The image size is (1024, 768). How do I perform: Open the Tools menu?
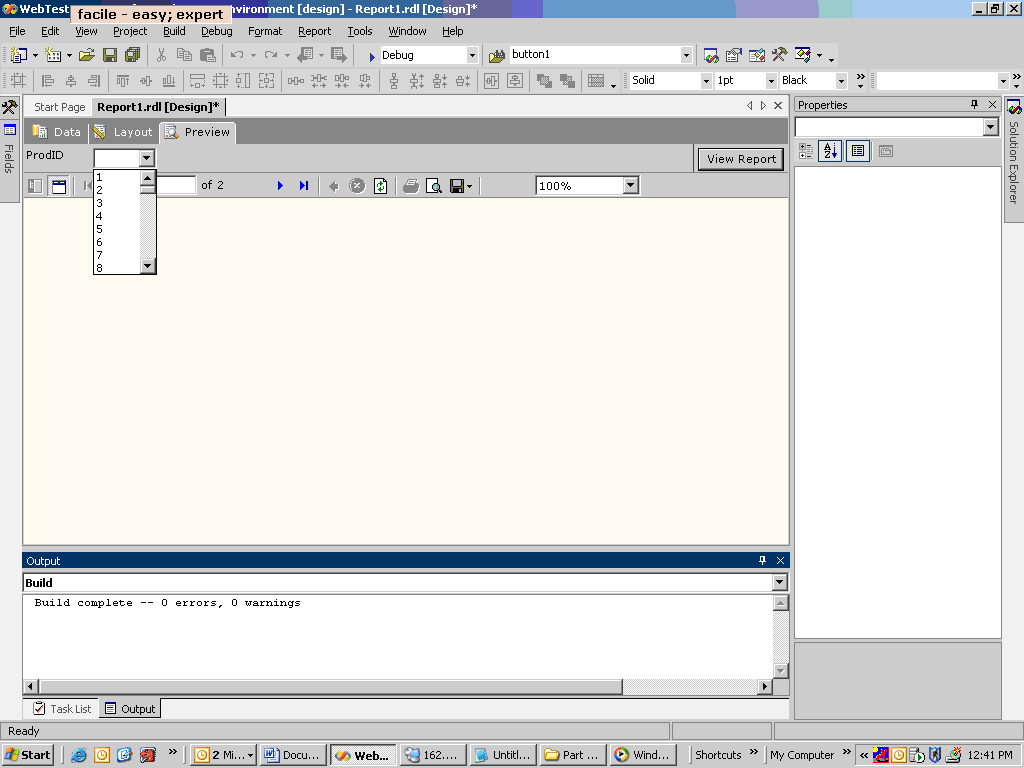tap(359, 31)
